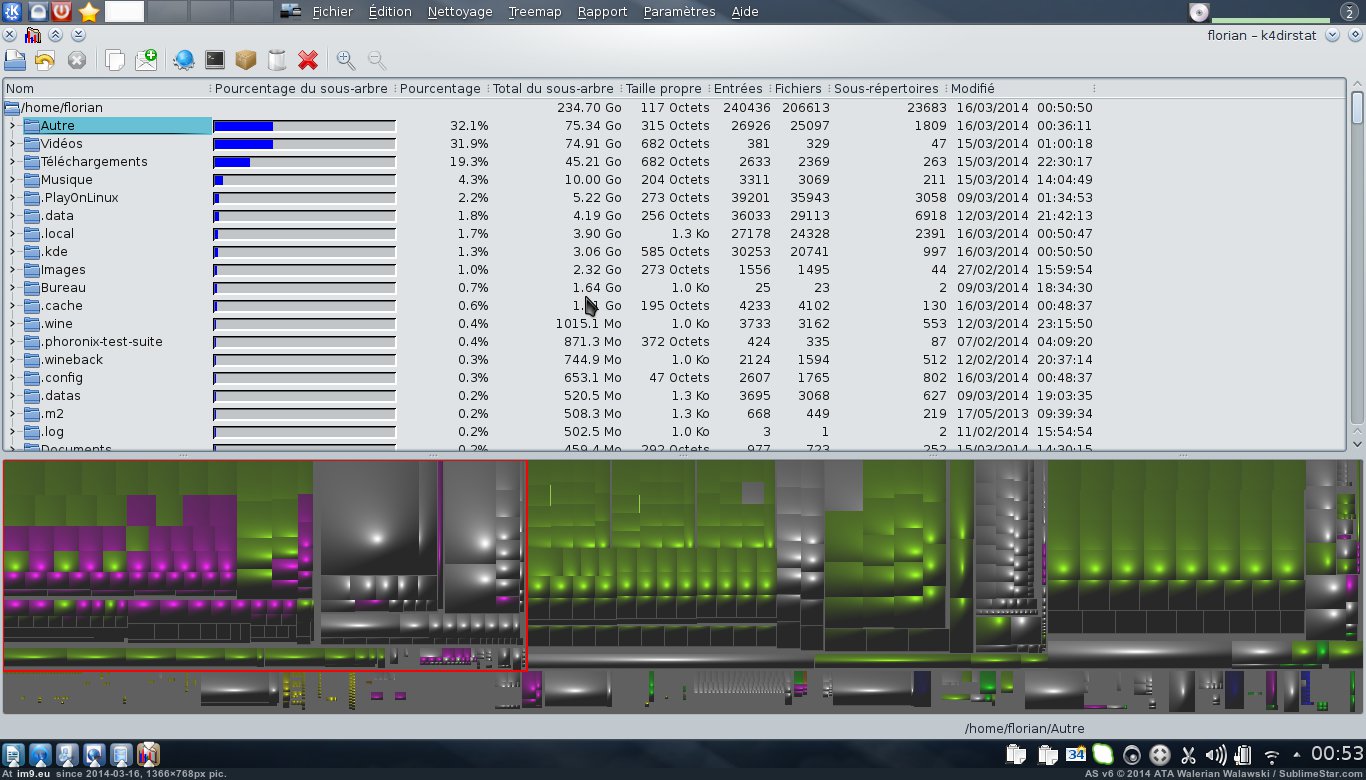This screenshot has height=780, width=1366.
Task: Expand the Musique directory node
Action: [x=12, y=180]
